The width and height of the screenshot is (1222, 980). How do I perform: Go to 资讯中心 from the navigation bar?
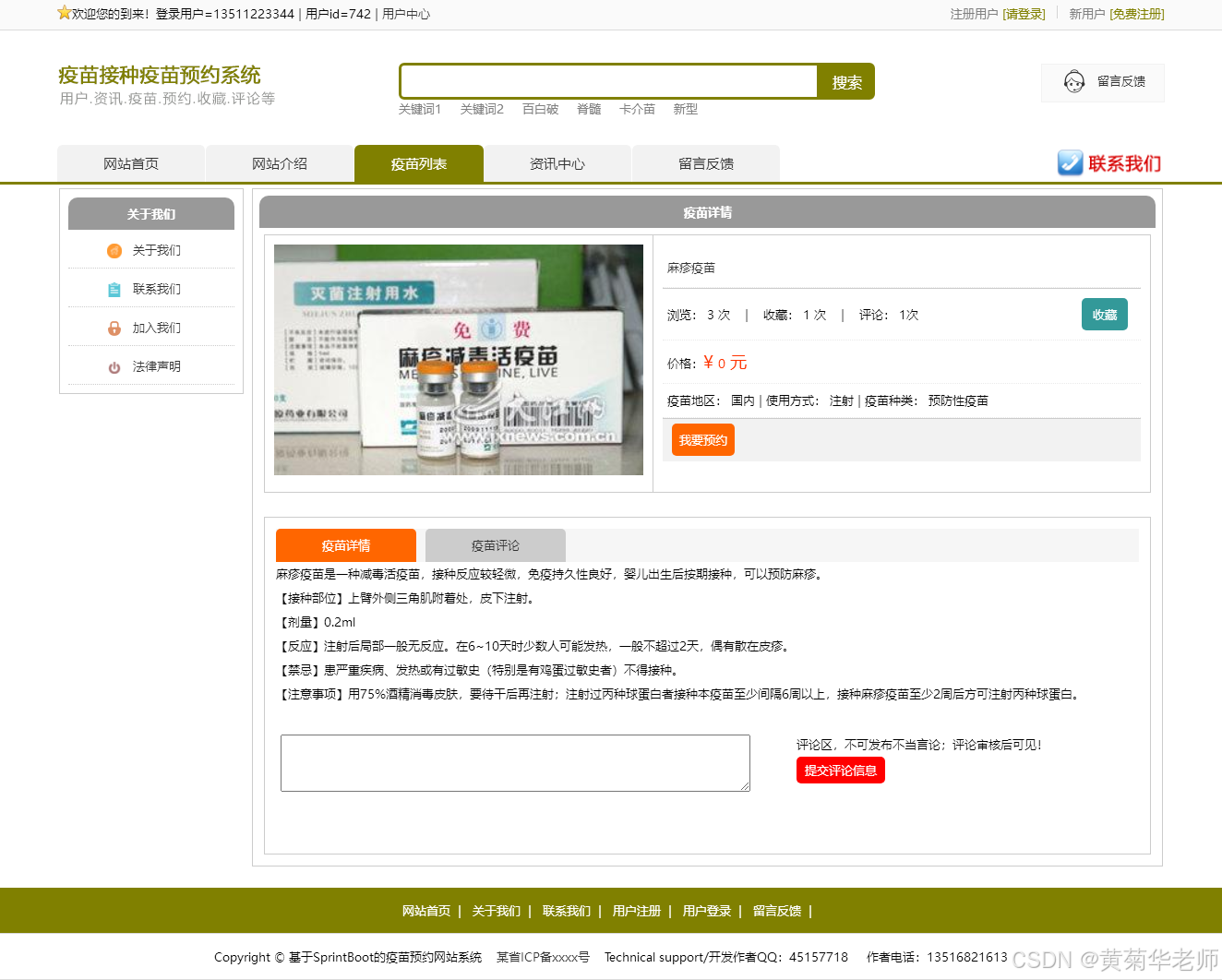[x=557, y=163]
